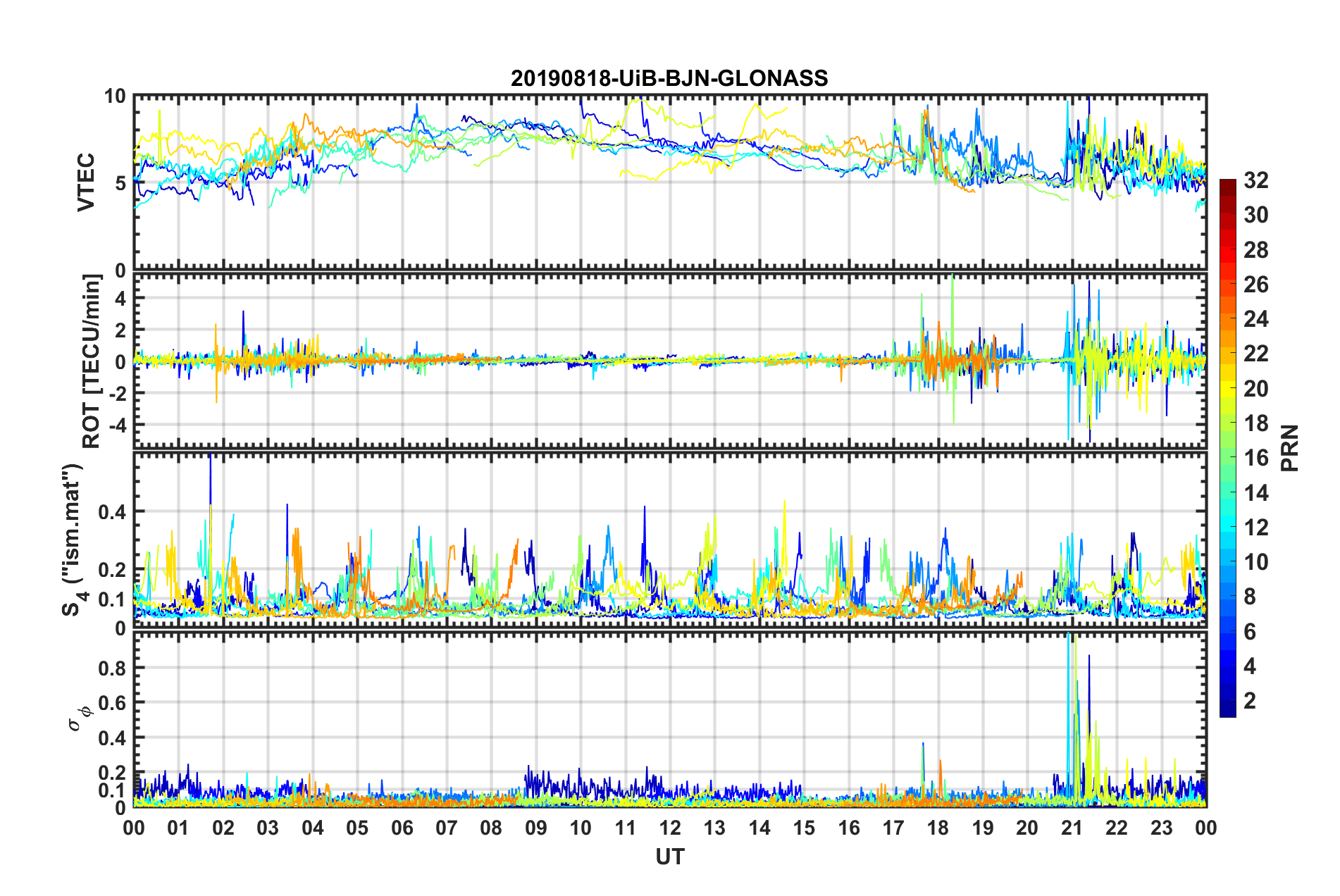
Task: Click the '6' tick label on the PRN colorbar
Action: click(x=1250, y=632)
